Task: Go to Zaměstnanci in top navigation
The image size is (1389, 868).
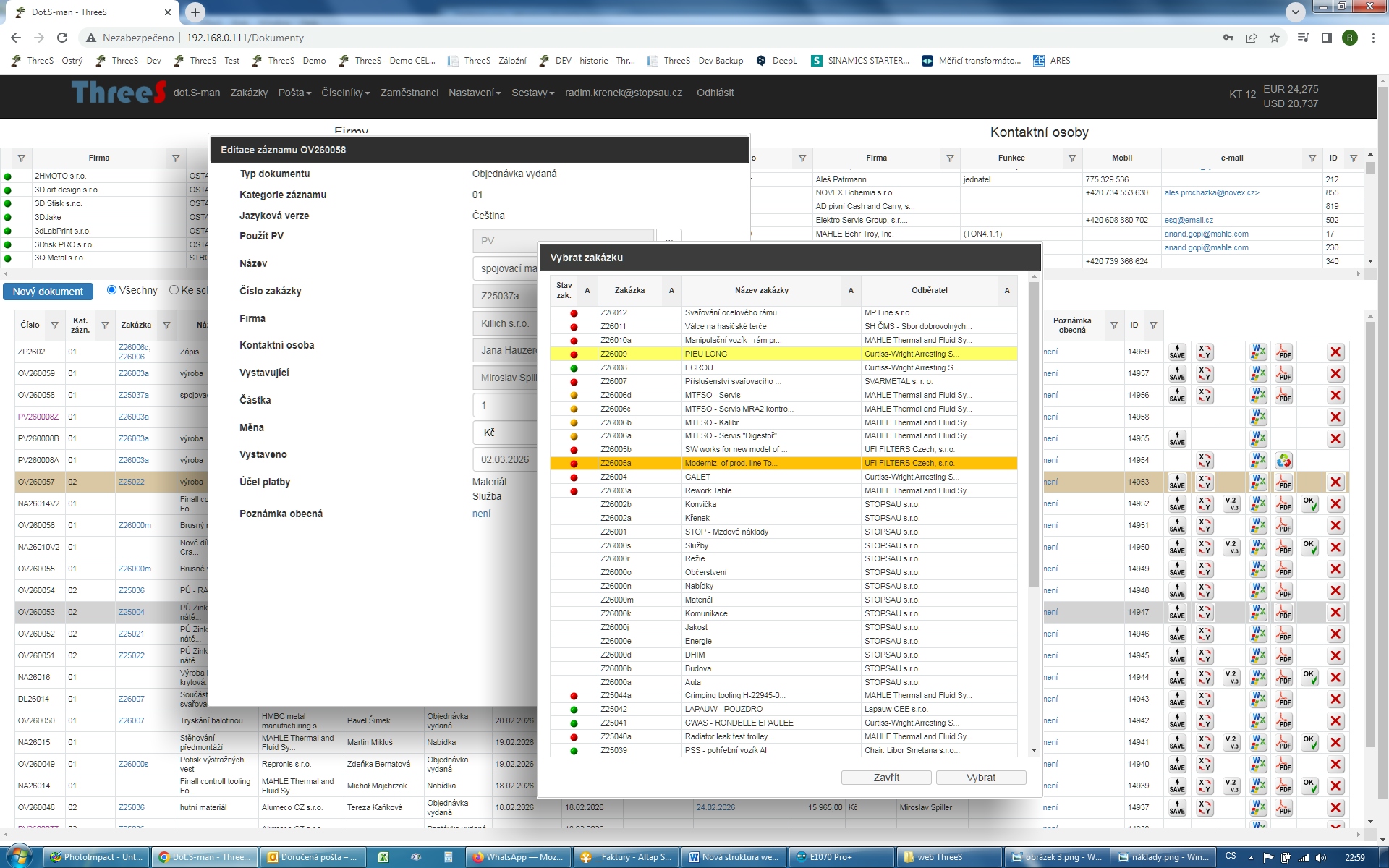Action: pos(409,93)
